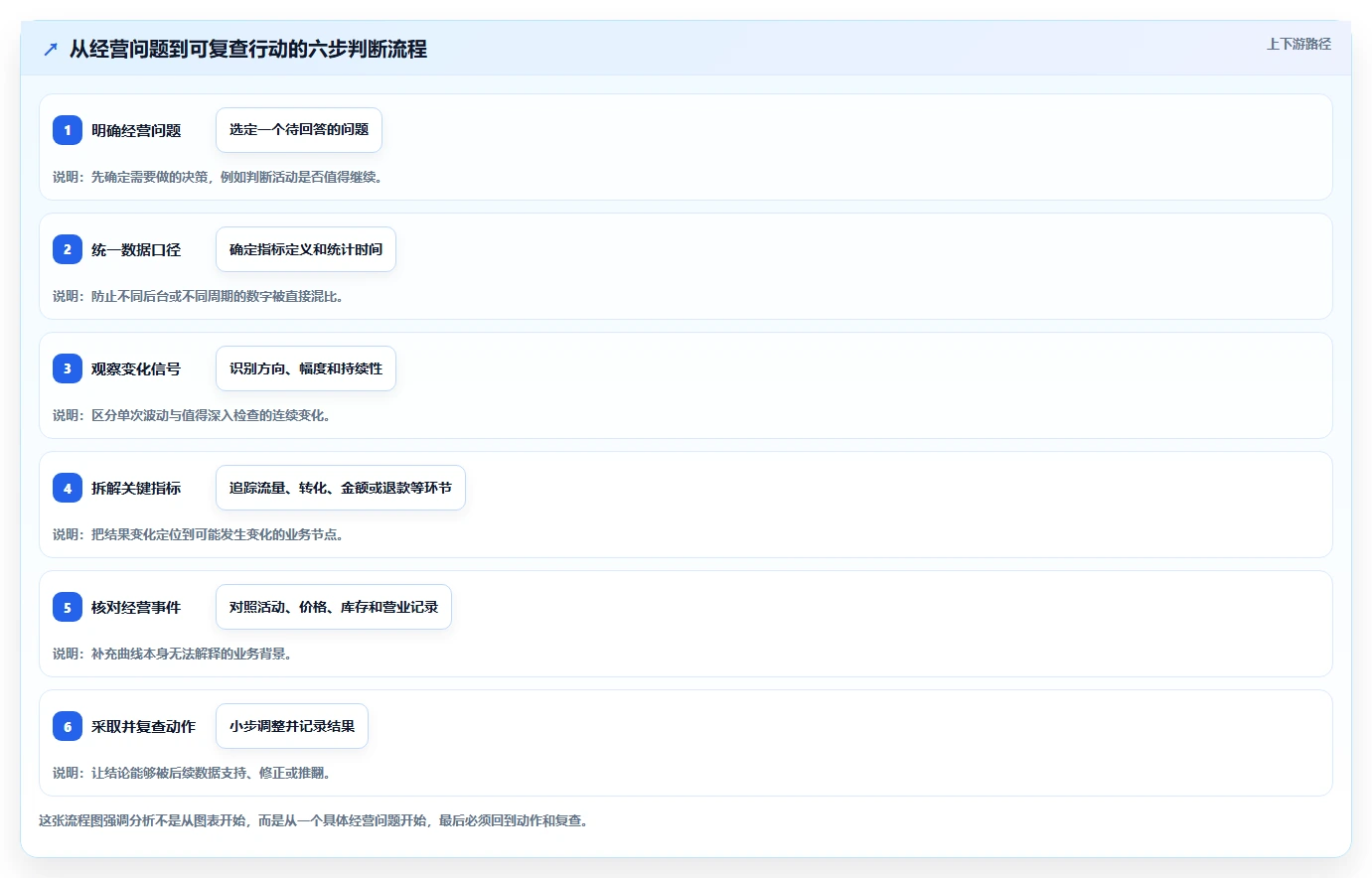Click the 上下游路径 label at top right
1372x878 pixels.
pyautogui.click(x=1298, y=44)
